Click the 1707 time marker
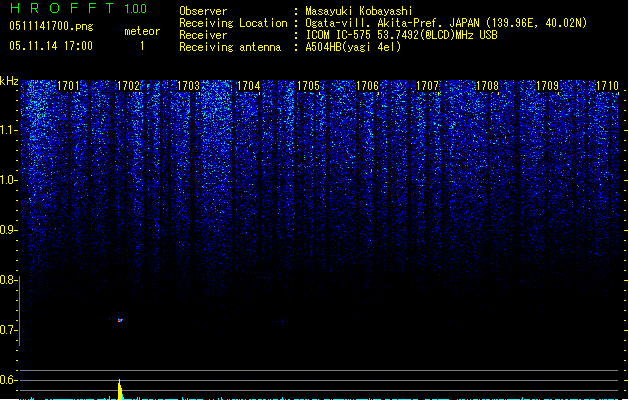This screenshot has height=400, width=629. [428, 86]
